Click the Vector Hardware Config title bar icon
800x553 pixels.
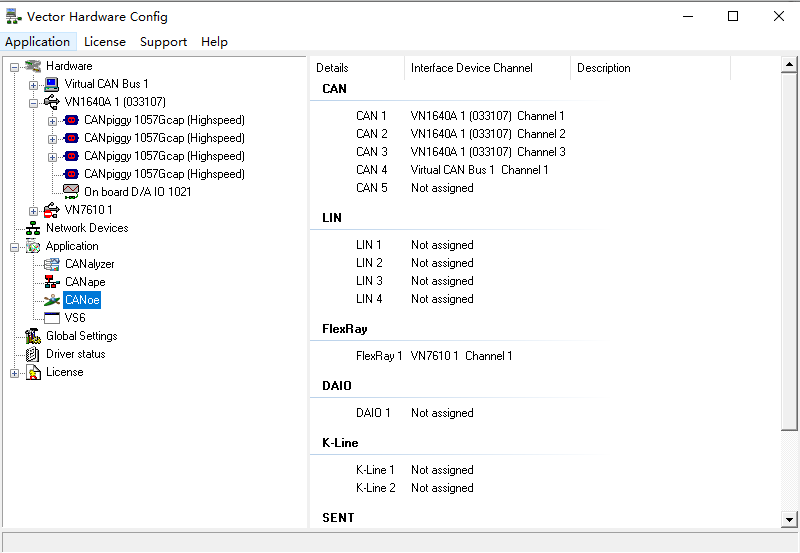[x=13, y=17]
